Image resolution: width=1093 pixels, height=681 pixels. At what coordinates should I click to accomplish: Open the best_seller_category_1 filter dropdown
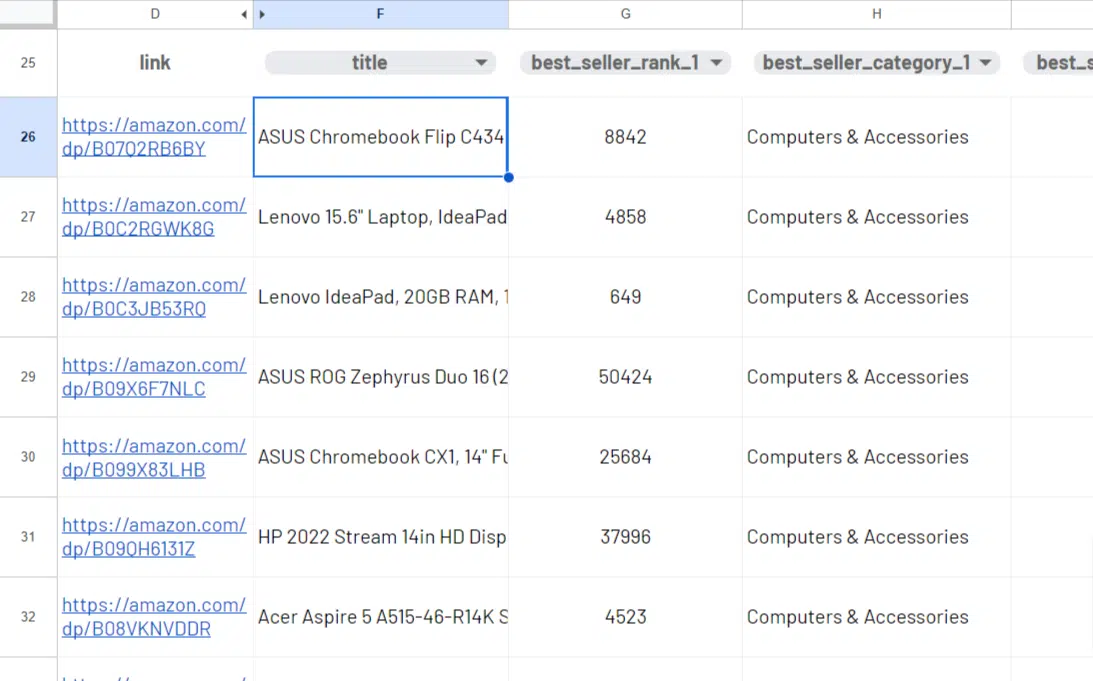pos(985,63)
